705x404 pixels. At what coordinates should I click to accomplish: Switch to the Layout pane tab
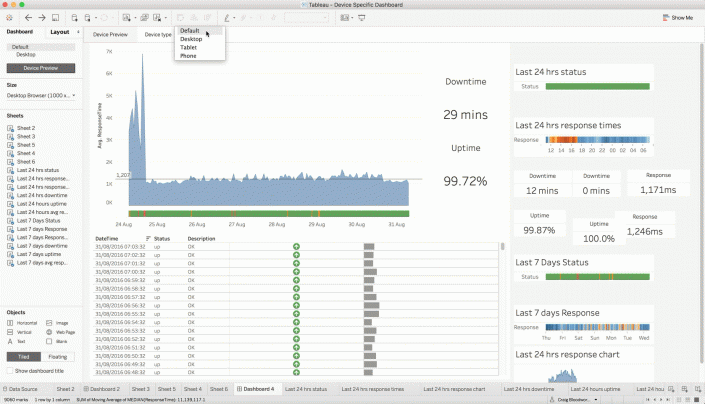59,32
